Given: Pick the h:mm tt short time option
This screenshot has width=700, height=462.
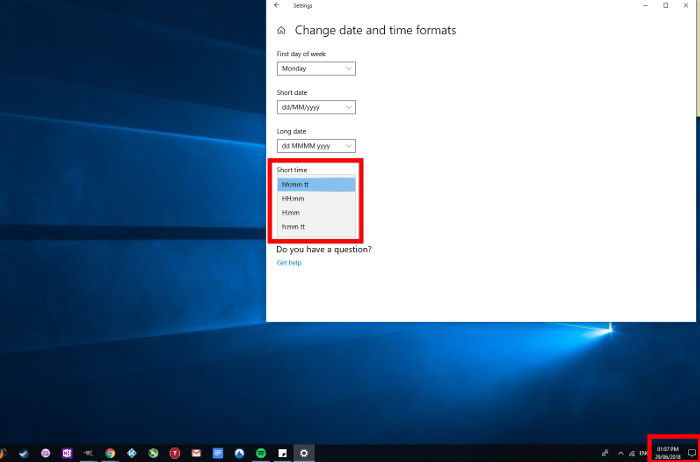Looking at the screenshot, I should (316, 227).
